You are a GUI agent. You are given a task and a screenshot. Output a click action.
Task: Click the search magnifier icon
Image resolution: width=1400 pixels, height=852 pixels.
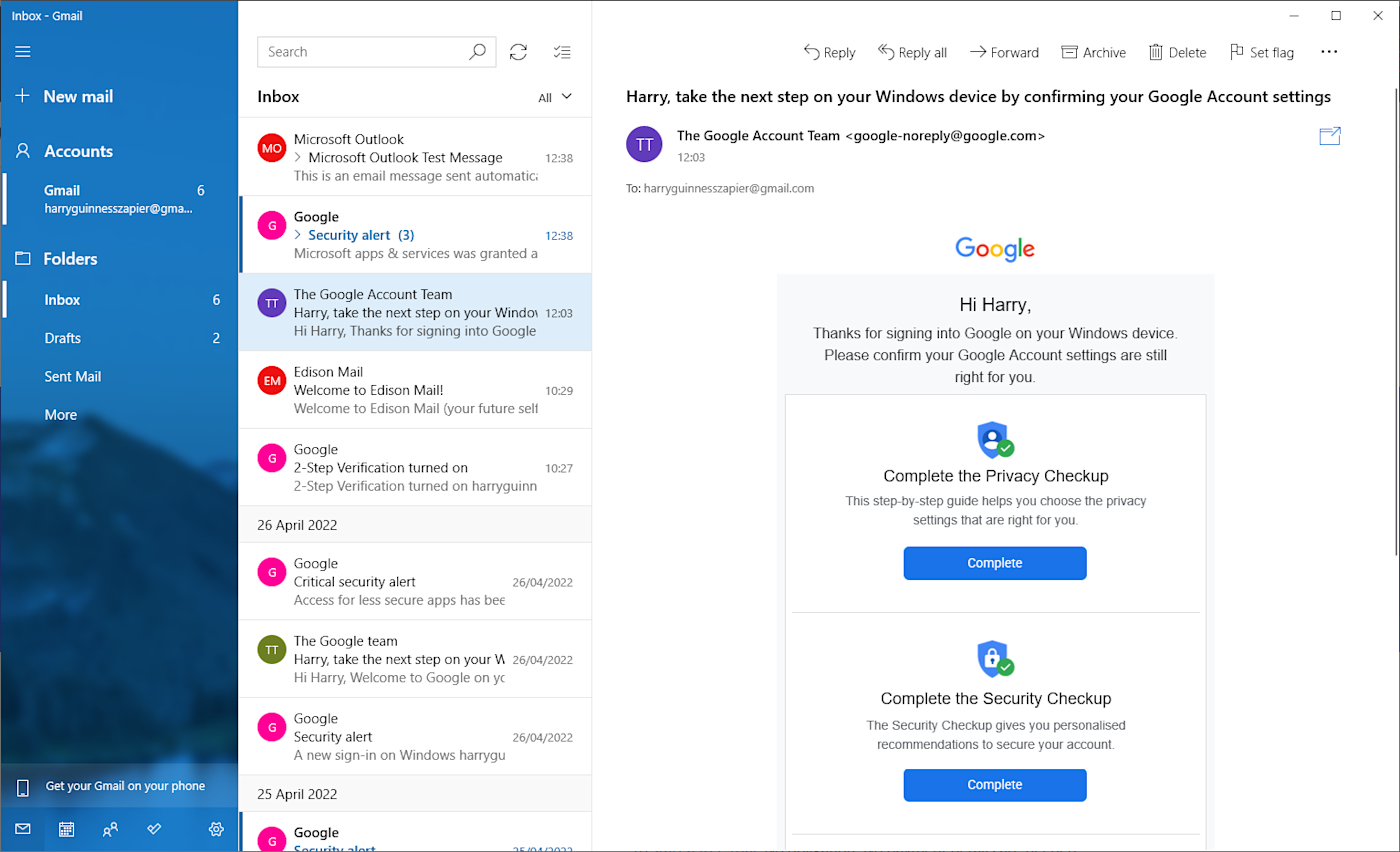[478, 52]
